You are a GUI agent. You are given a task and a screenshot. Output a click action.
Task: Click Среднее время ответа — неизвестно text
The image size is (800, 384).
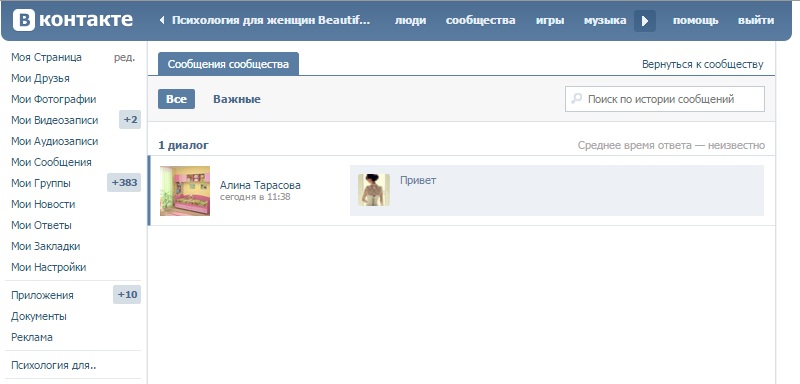671,145
